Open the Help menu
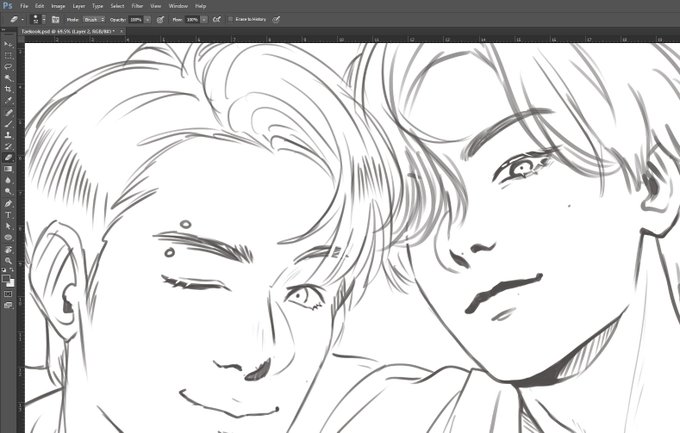680x433 pixels. 200,6
